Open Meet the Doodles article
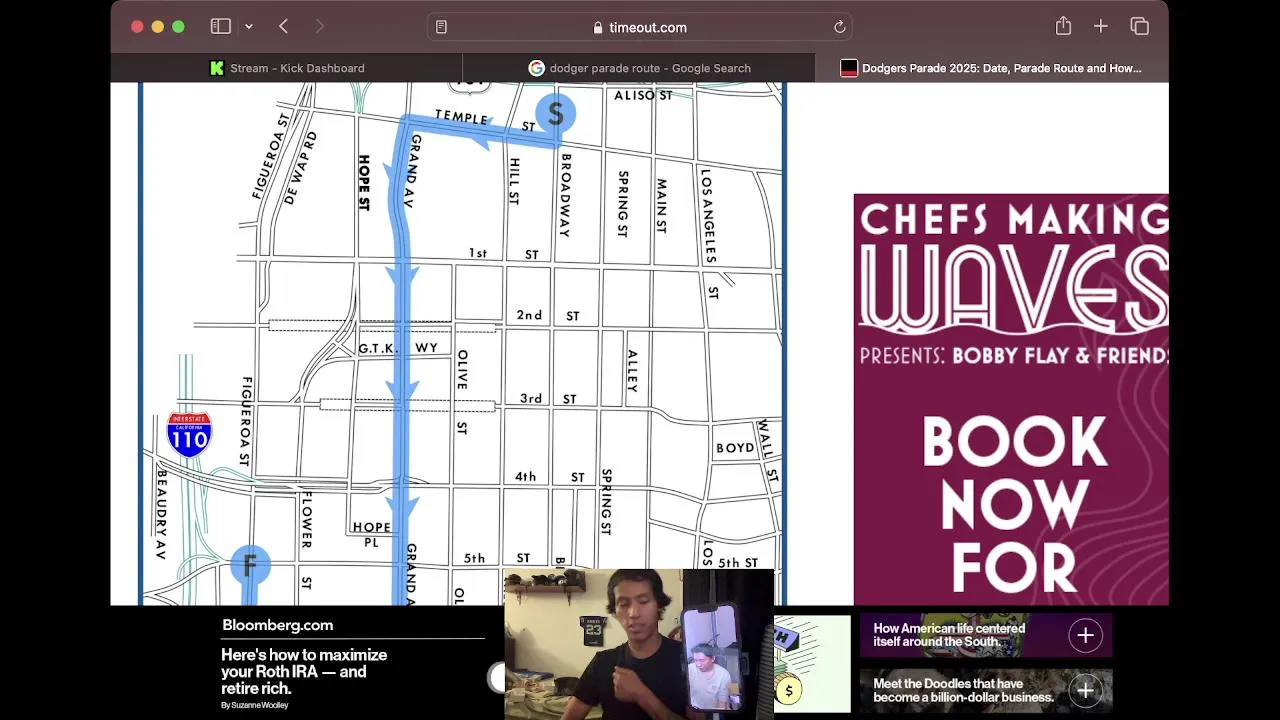 point(963,690)
